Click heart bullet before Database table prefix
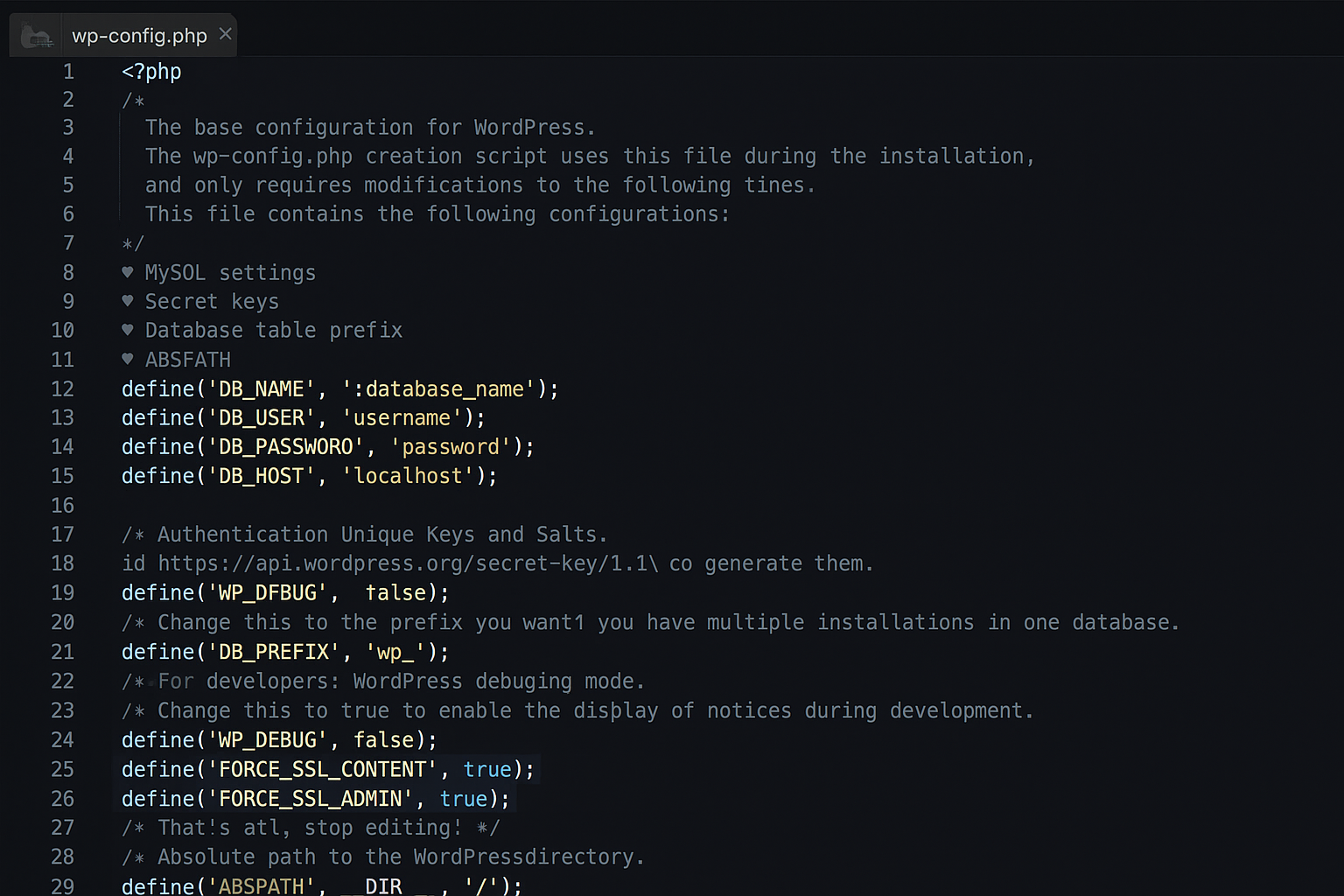This screenshot has height=896, width=1344. coord(128,330)
